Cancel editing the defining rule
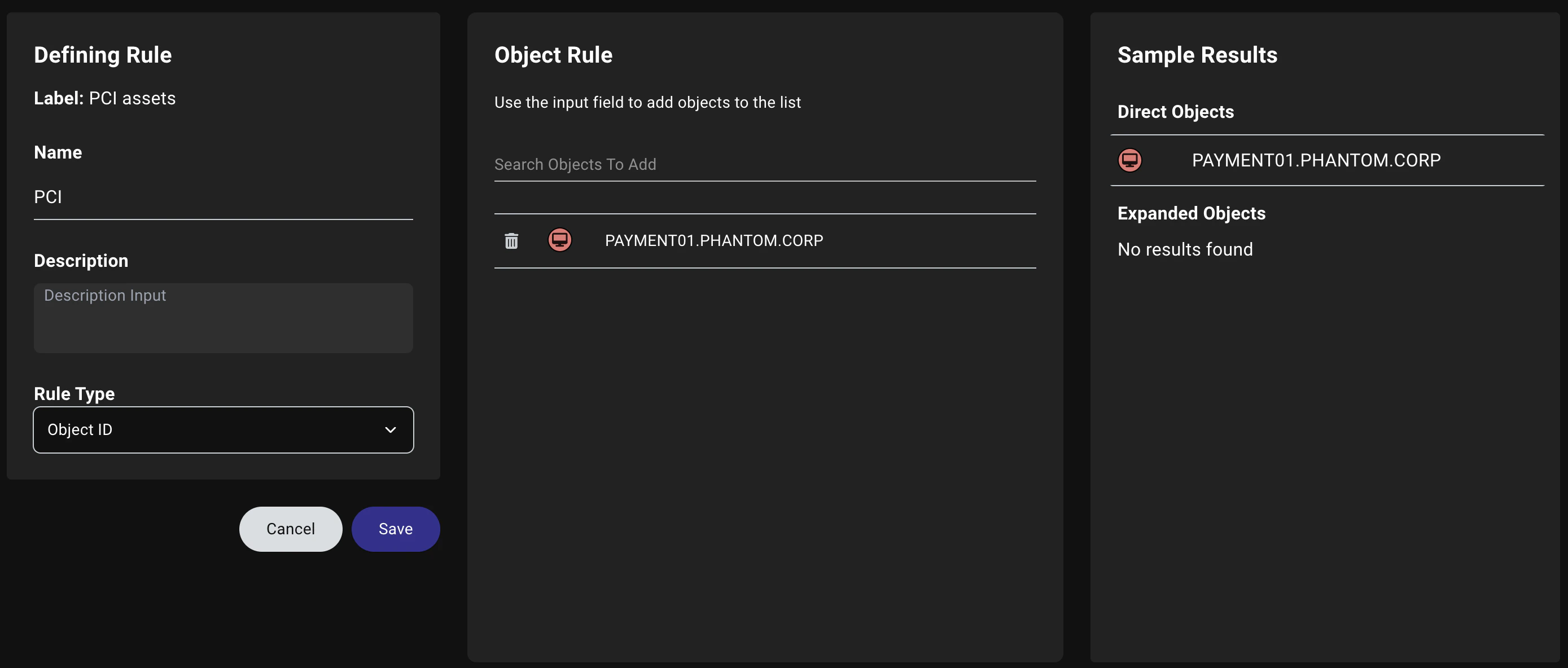This screenshot has height=668, width=1568. (290, 529)
